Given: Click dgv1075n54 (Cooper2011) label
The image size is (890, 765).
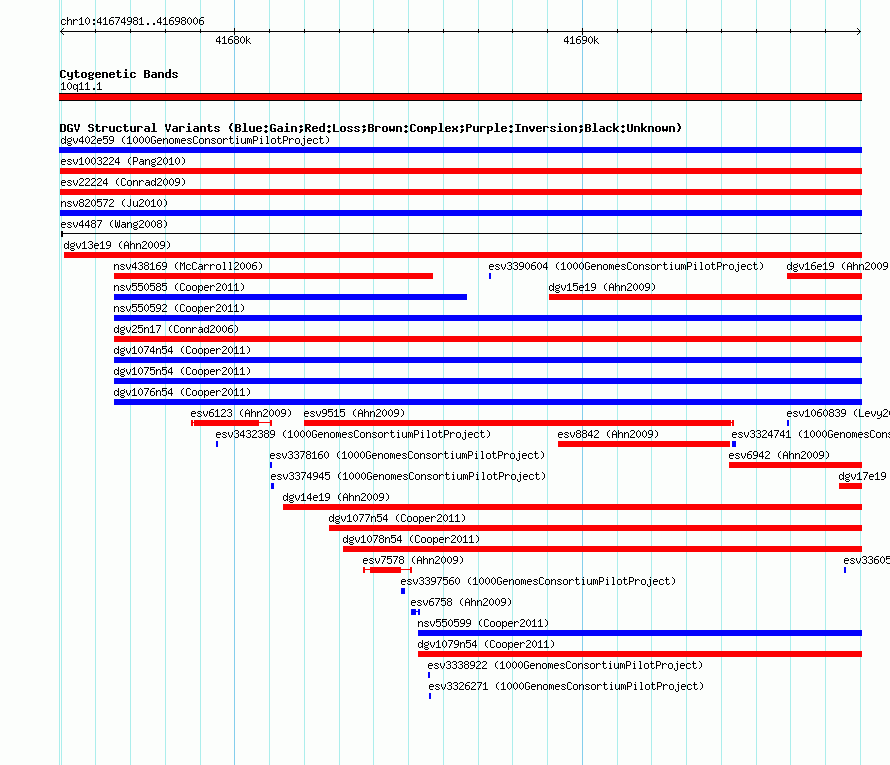Looking at the screenshot, I should (x=182, y=371).
